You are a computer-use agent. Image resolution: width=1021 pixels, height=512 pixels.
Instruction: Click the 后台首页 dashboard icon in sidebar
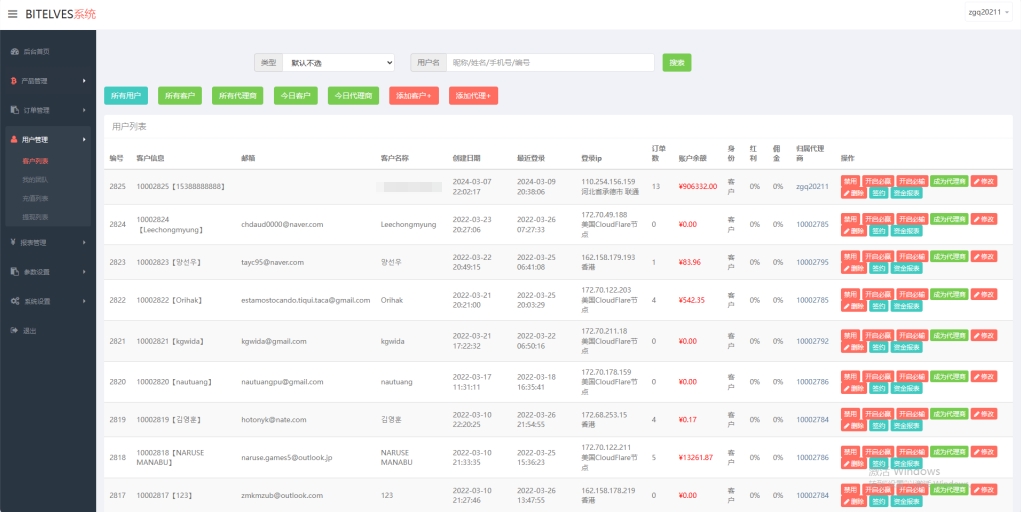(x=14, y=51)
